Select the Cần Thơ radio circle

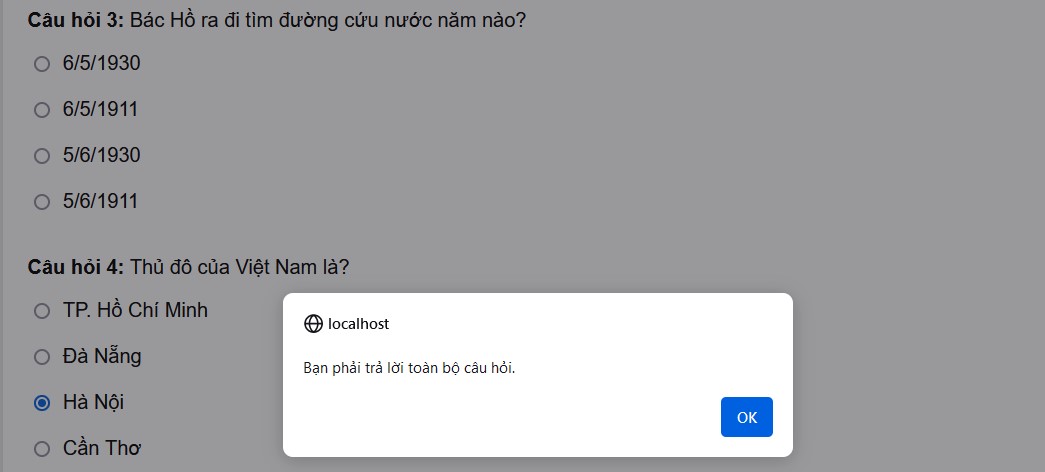click(x=42, y=449)
